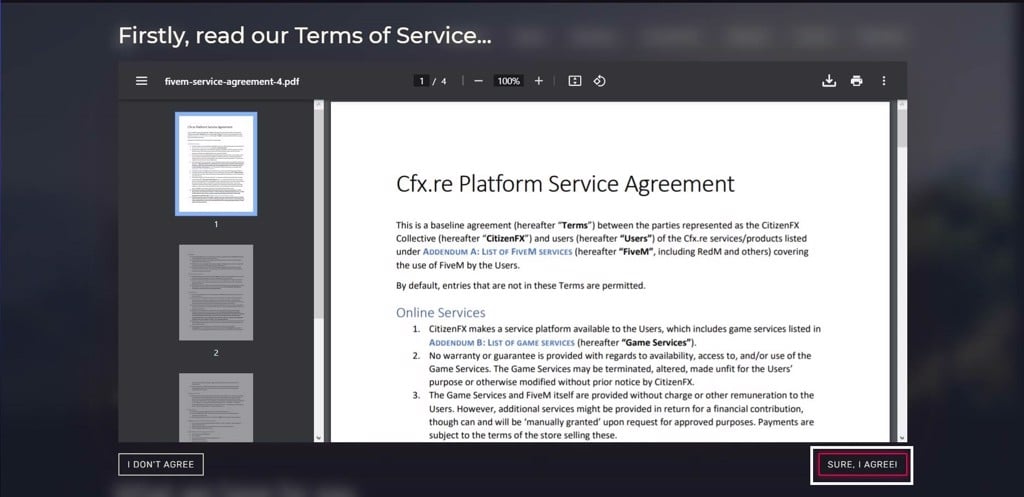Viewport: 1024px width, 497px height.
Task: Click the document vertical scrollbar thumb
Action: (x=902, y=129)
